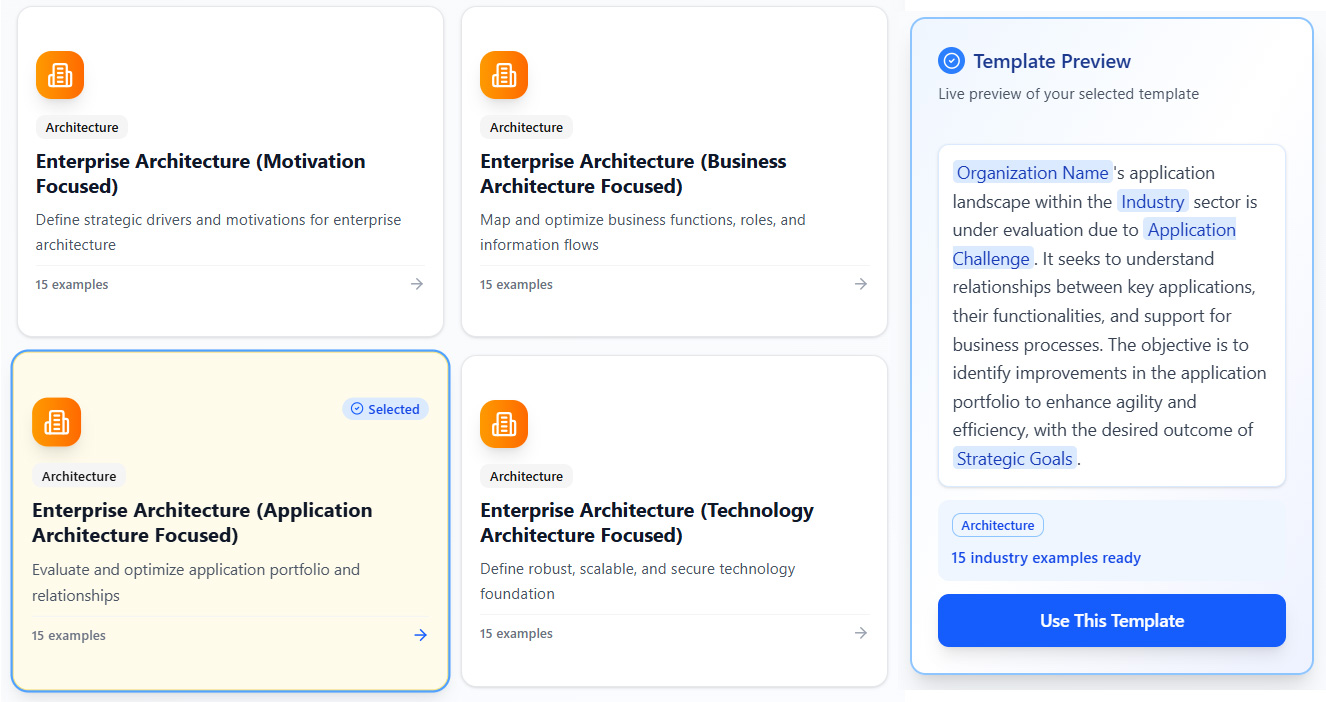This screenshot has width=1326, height=702.
Task: Click the orange icon on Business Architecture card
Action: pos(504,75)
